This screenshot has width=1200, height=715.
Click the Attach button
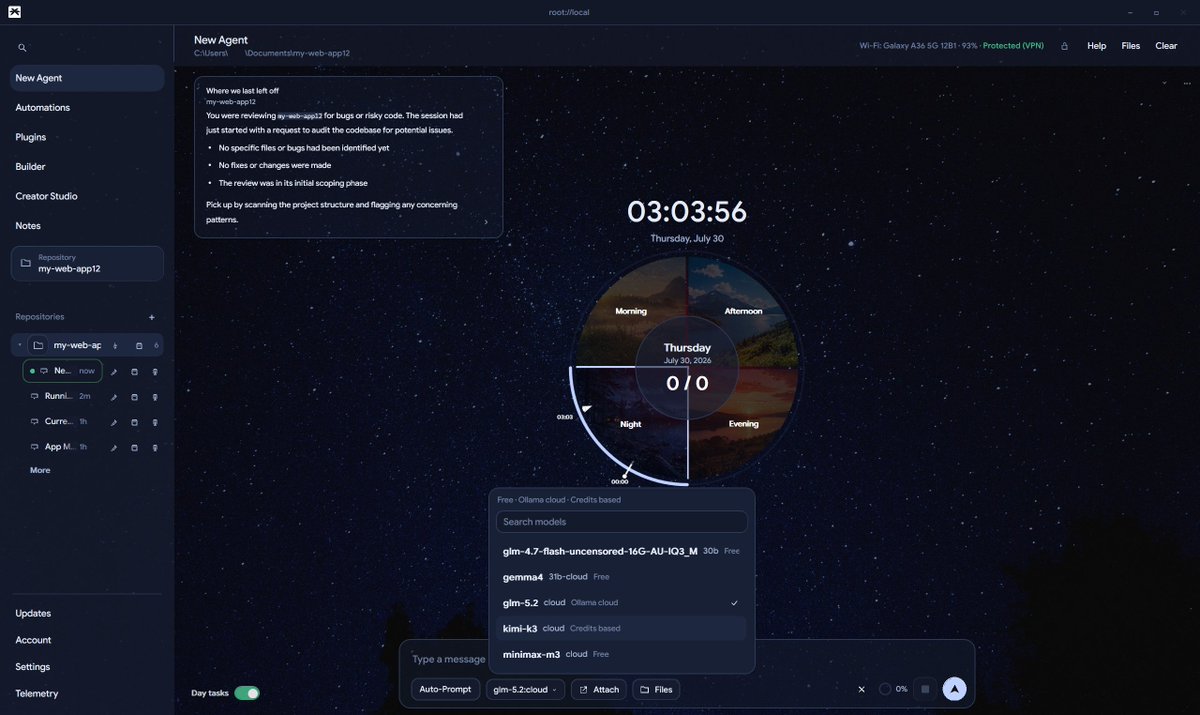coord(598,689)
